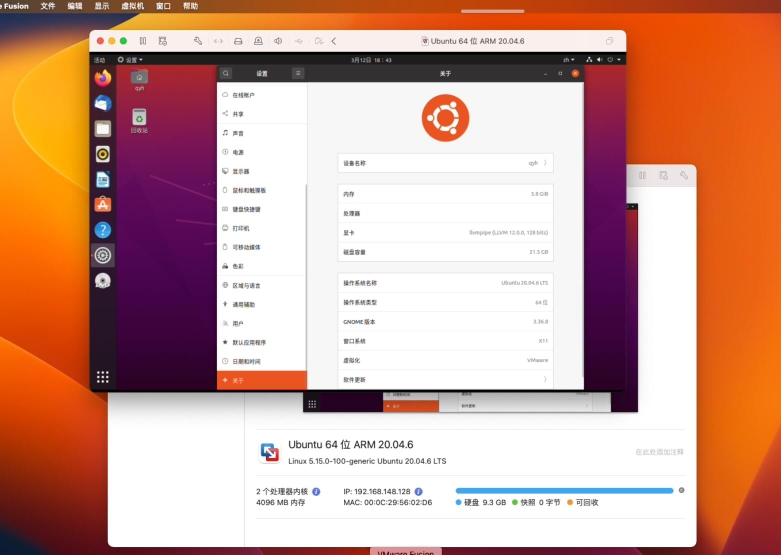The image size is (781, 555).
Task: Click the shared folder icon in the VM toolbar
Action: 319,41
